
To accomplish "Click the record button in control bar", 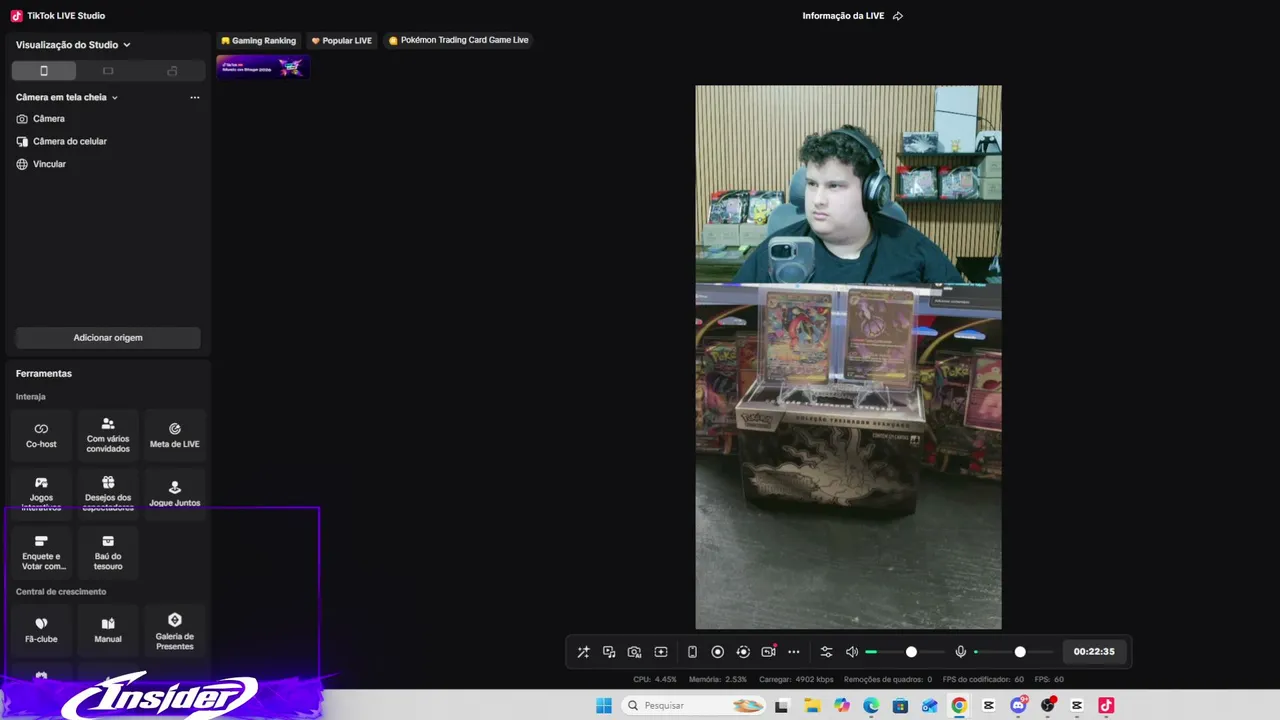I will [718, 652].
